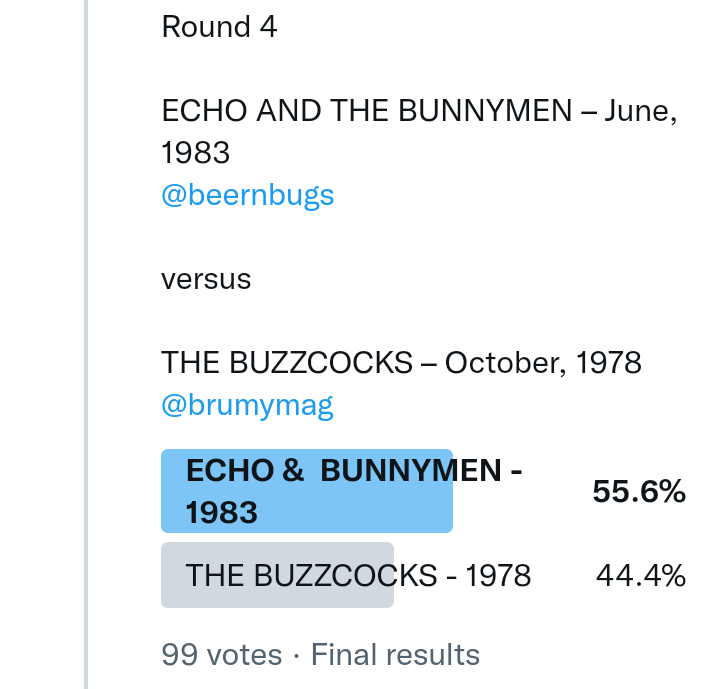The image size is (720, 689).
Task: Select the gray Buzzcocks poll bar
Action: point(277,575)
